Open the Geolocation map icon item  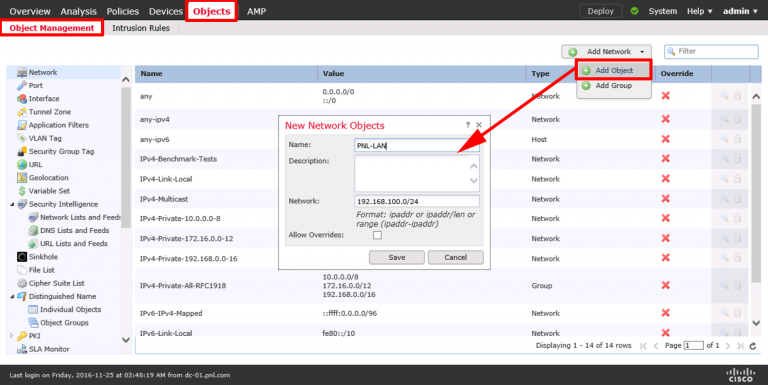coord(22,178)
